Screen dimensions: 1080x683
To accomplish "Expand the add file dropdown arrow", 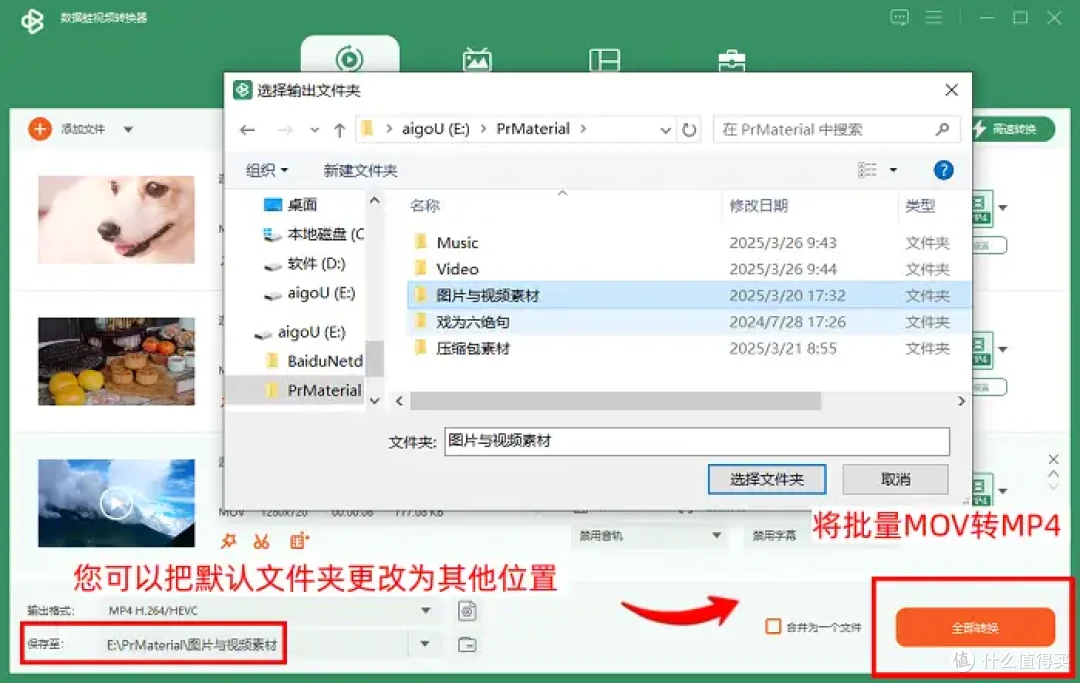I will pos(128,129).
